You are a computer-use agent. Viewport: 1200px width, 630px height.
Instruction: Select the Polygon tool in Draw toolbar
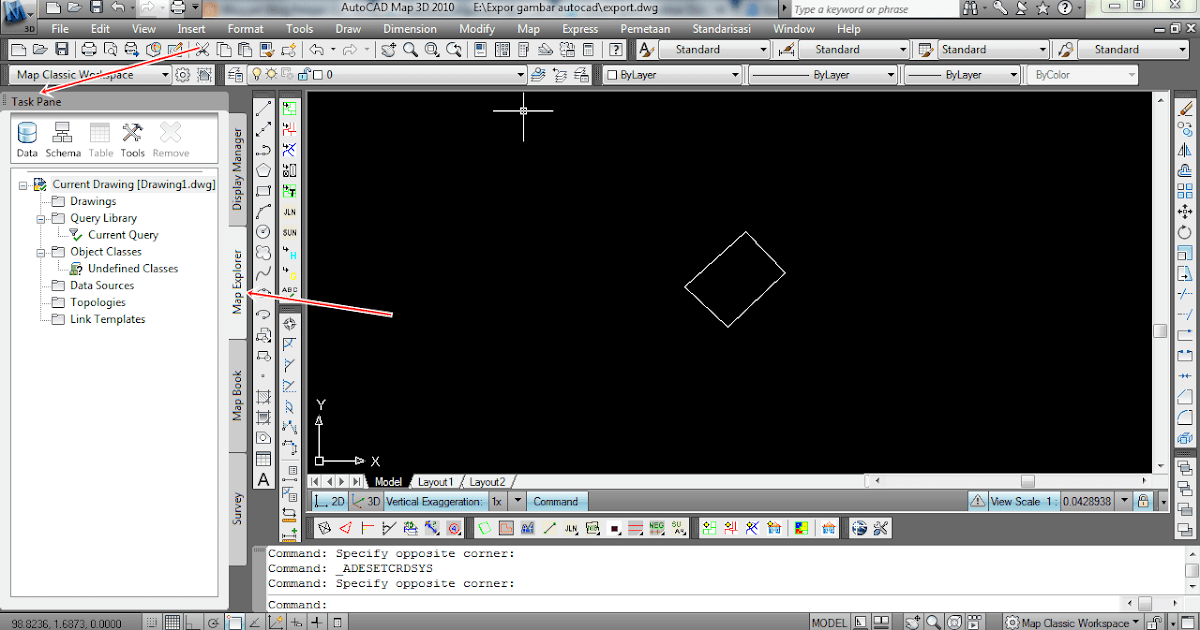click(264, 170)
